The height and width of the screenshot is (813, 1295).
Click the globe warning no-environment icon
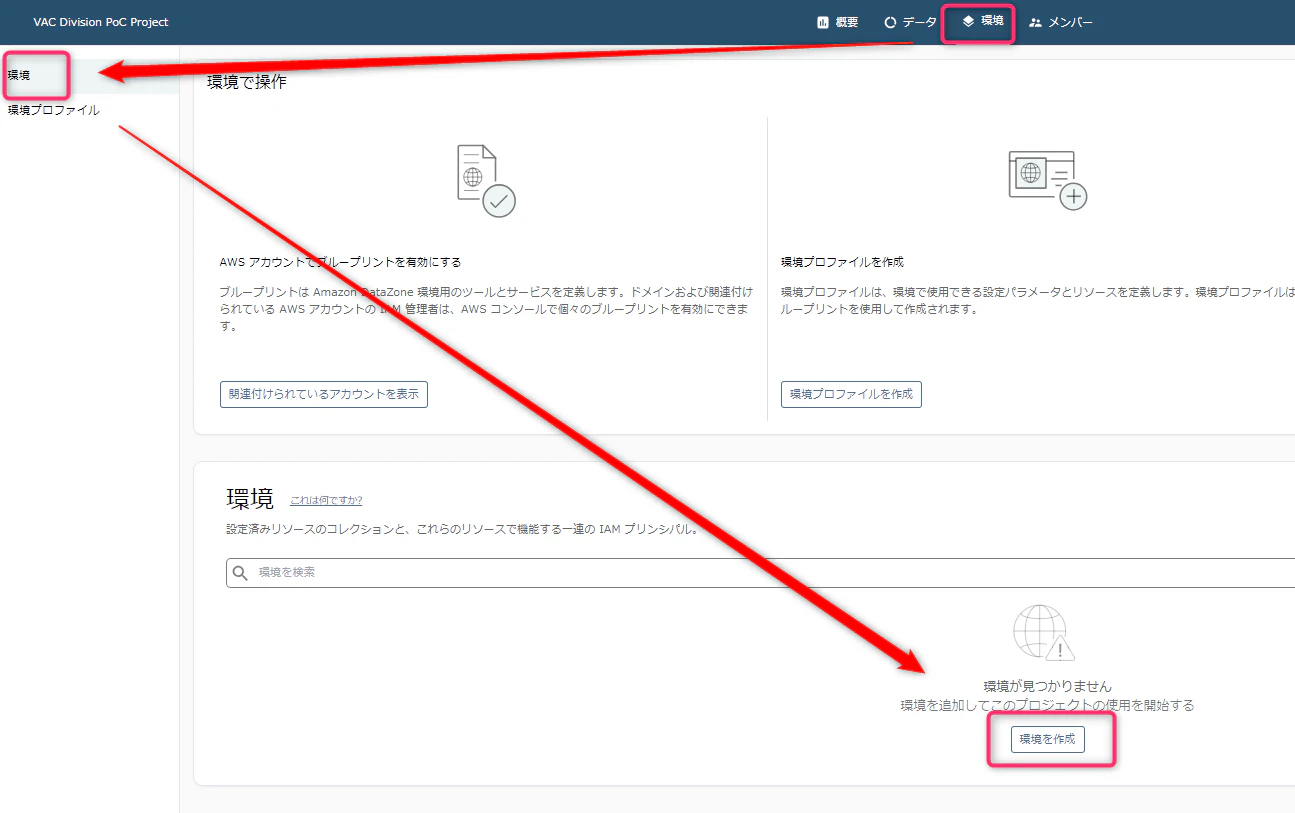[1044, 633]
